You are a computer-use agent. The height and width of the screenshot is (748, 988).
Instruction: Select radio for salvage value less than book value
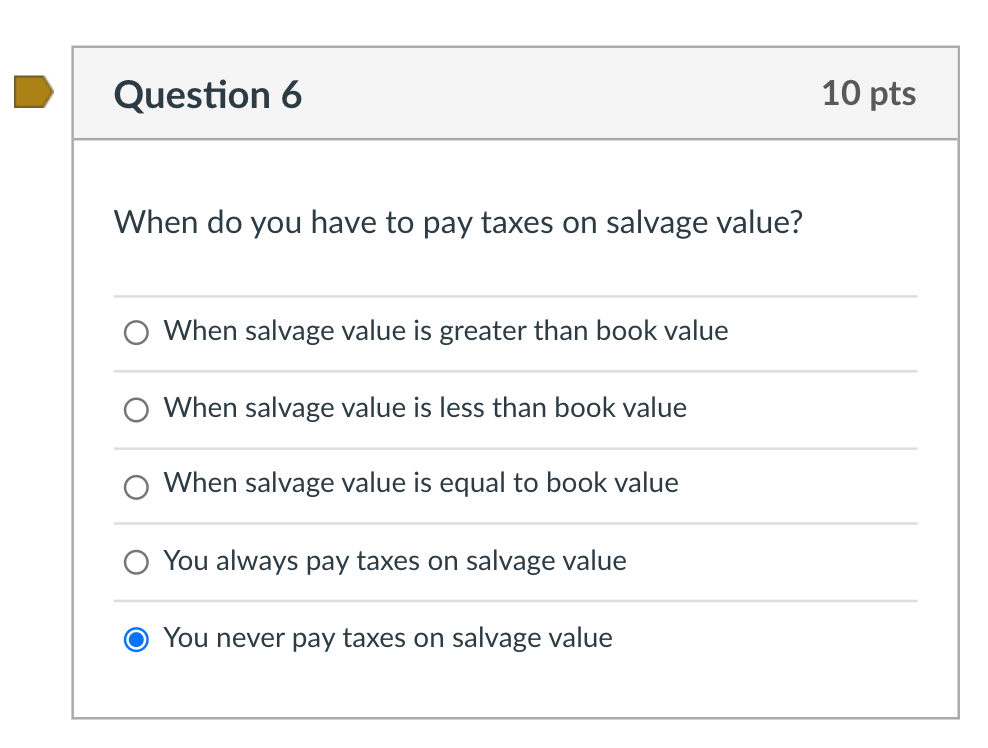point(136,410)
